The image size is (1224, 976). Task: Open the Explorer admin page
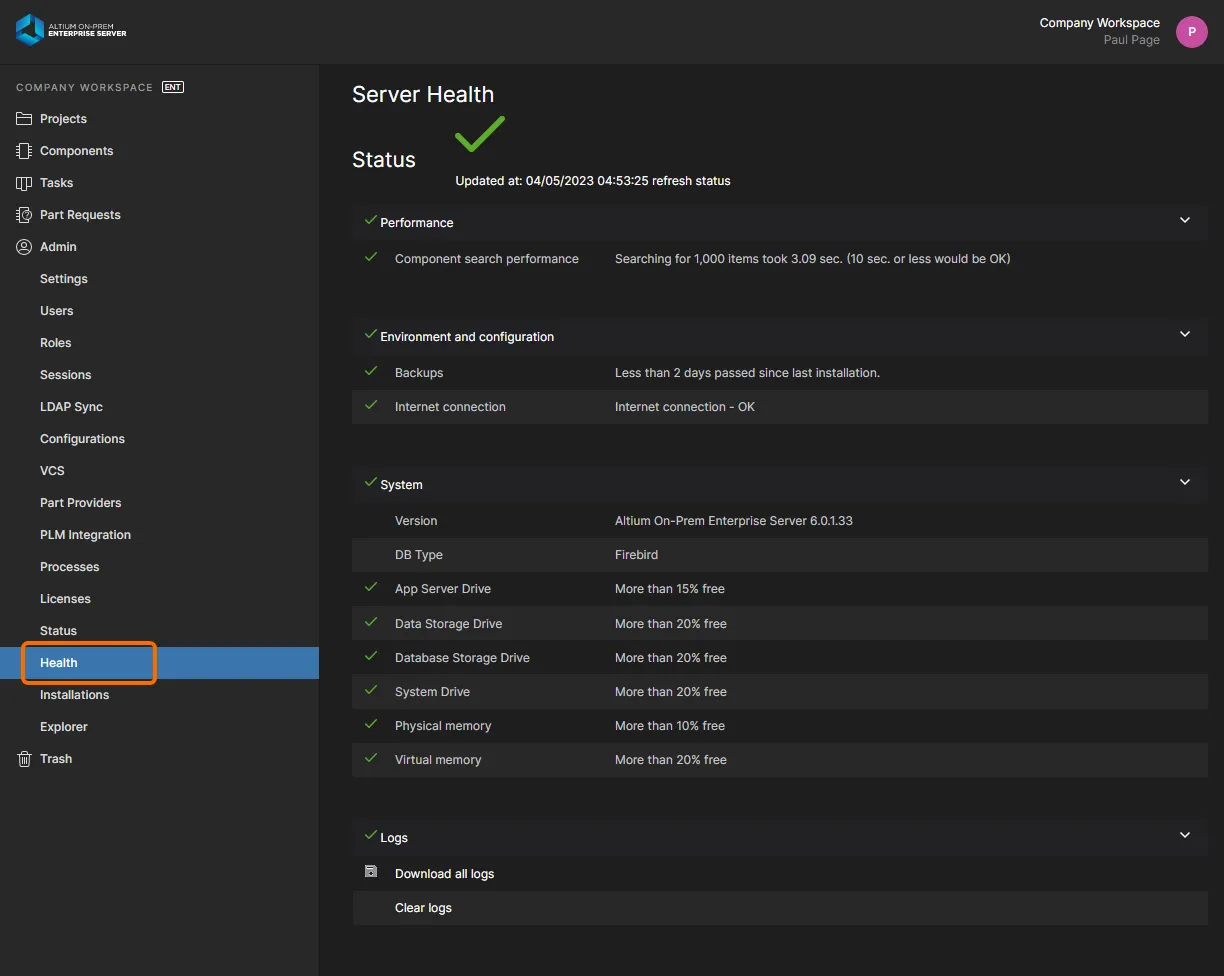coord(64,727)
